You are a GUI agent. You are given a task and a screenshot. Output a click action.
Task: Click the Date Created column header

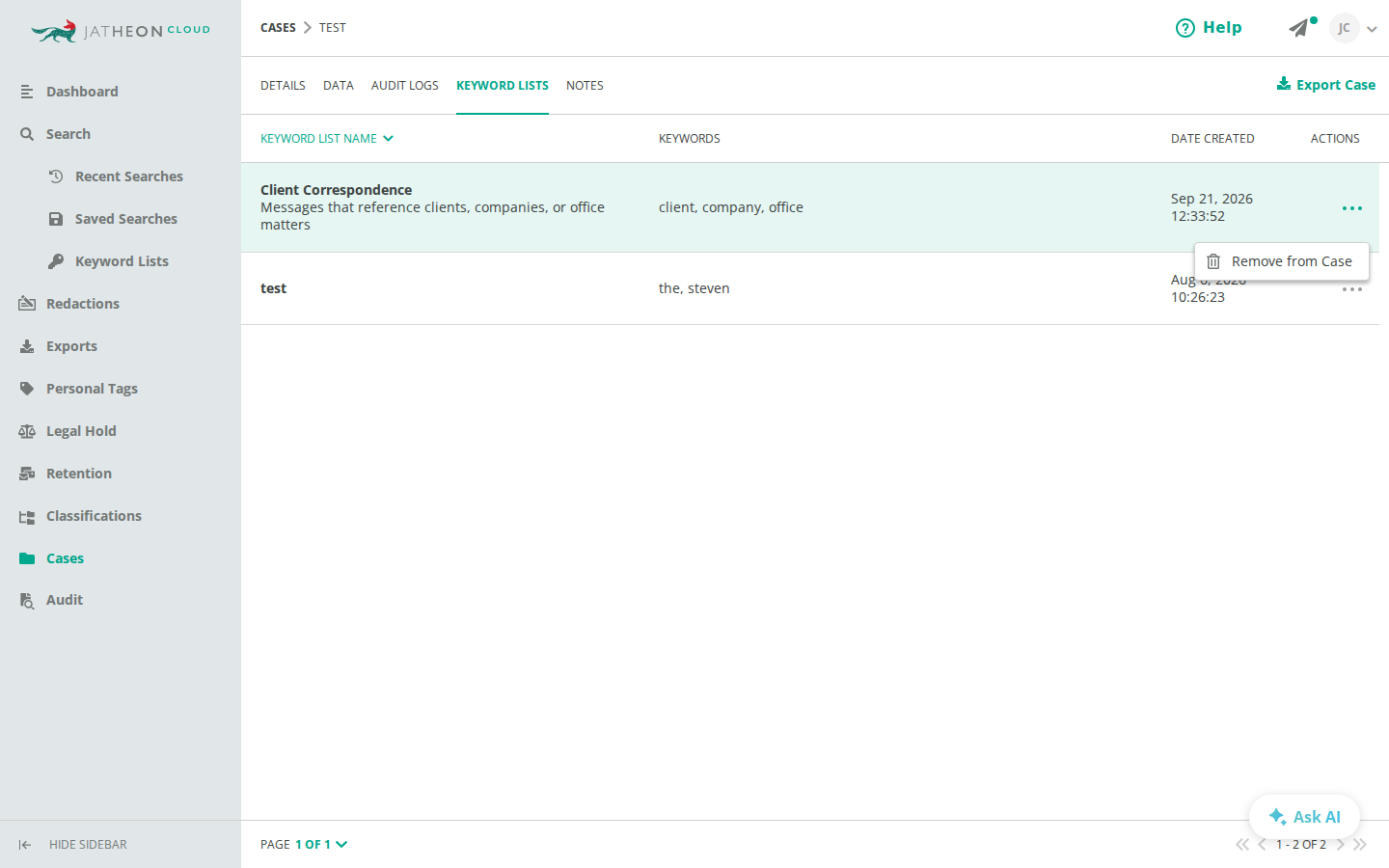(1212, 139)
